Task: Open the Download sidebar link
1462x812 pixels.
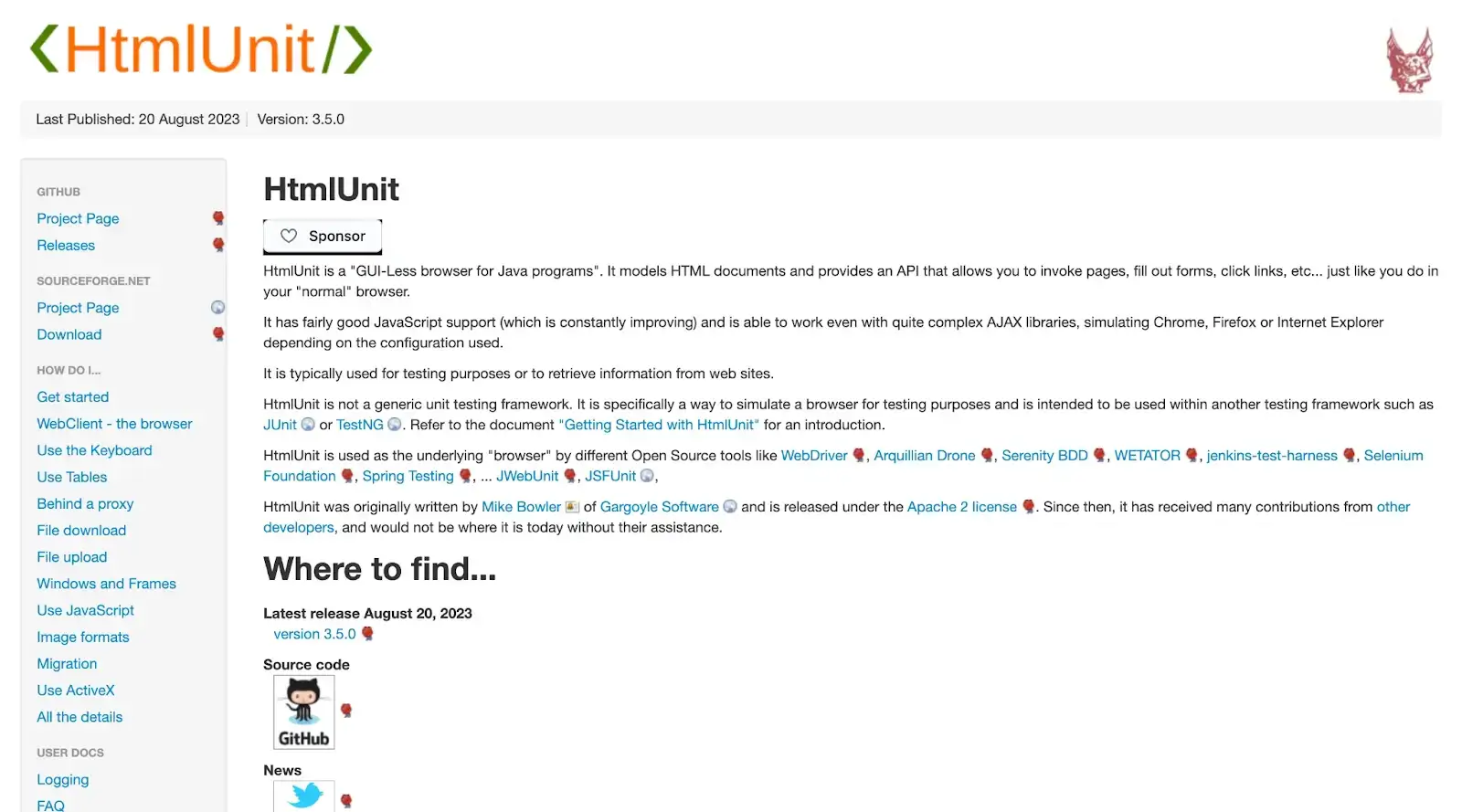Action: click(69, 334)
